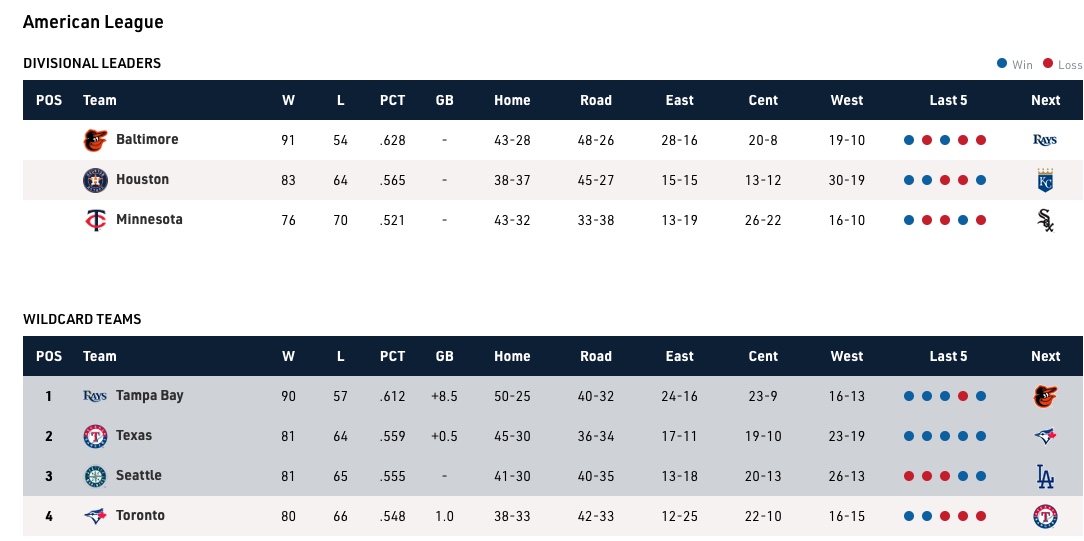Click Baltimore's next opponent Rays logo
This screenshot has width=1084, height=541.
pos(1045,140)
